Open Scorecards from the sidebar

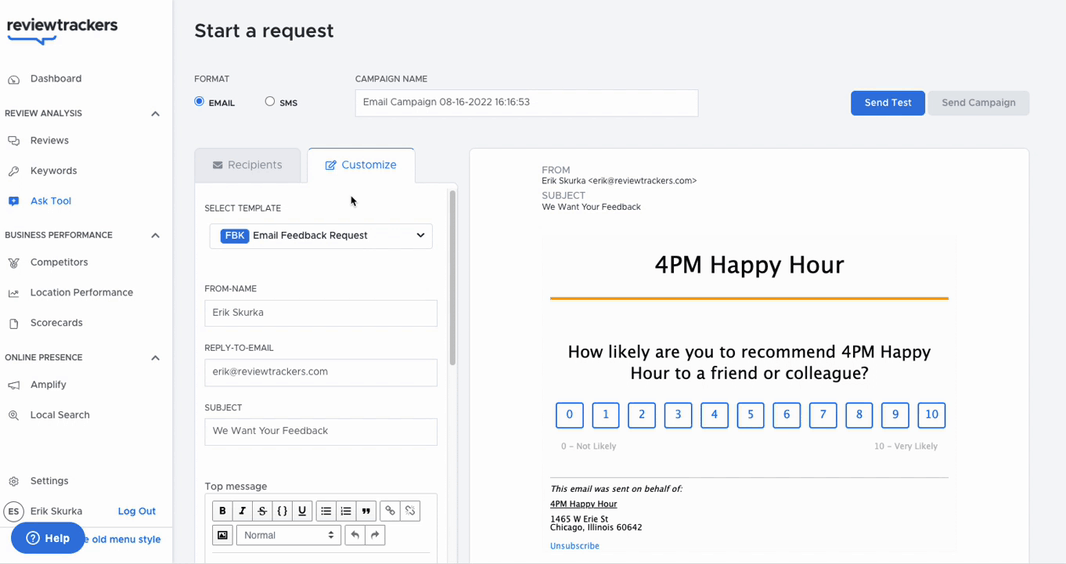tap(56, 323)
